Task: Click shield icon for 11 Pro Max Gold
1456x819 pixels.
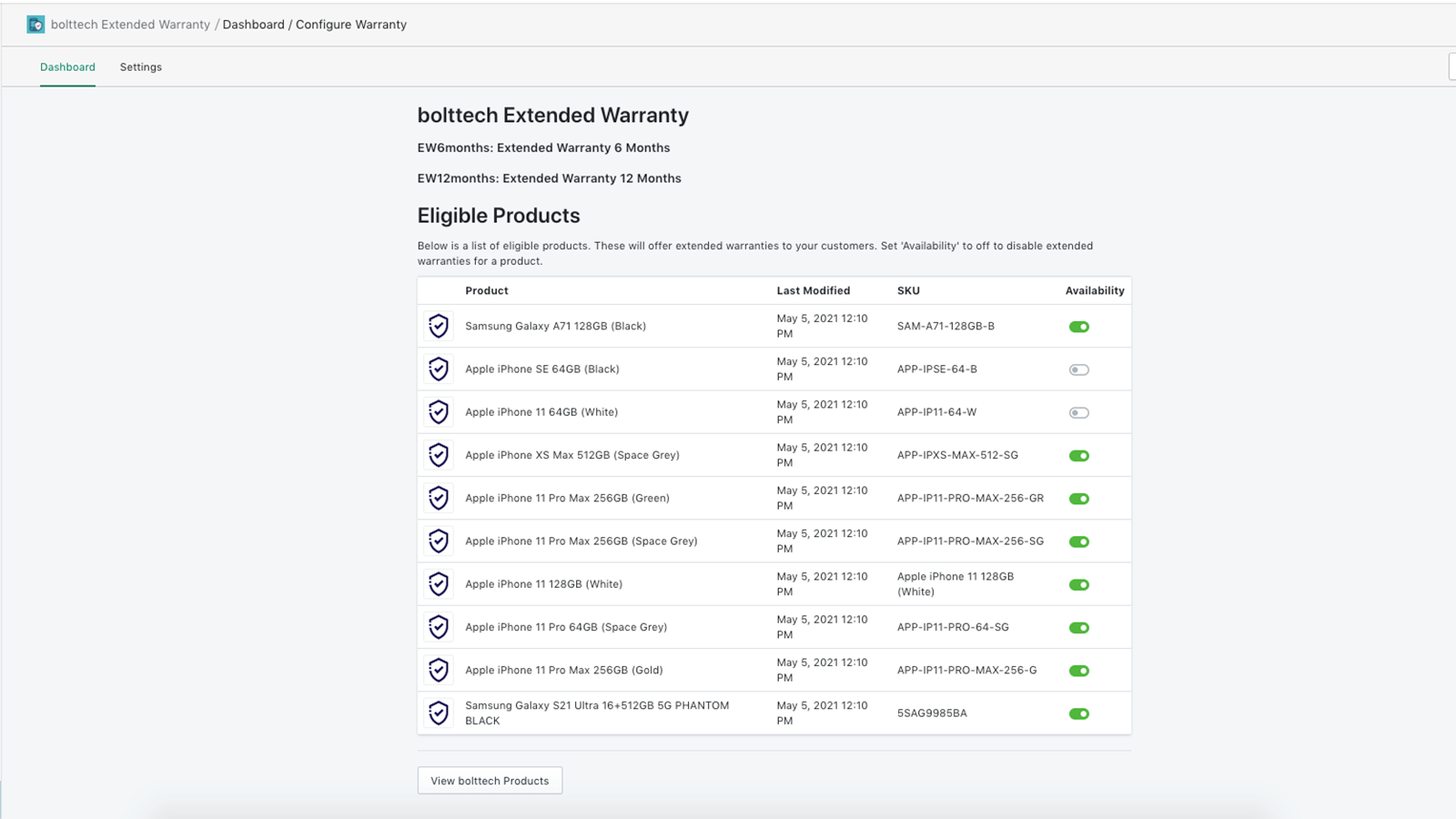Action: tap(439, 670)
